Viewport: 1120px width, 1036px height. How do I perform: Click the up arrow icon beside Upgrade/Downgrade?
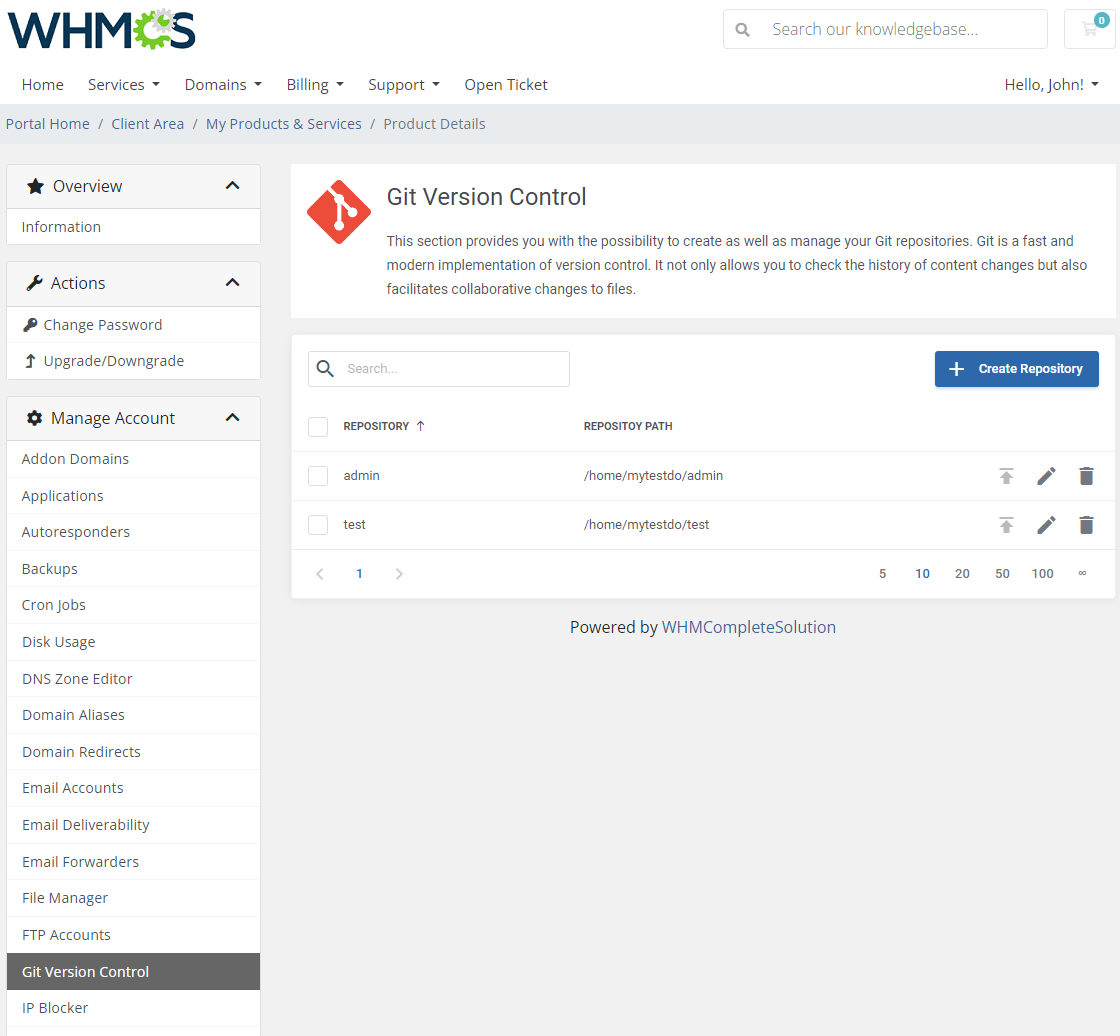click(30, 361)
